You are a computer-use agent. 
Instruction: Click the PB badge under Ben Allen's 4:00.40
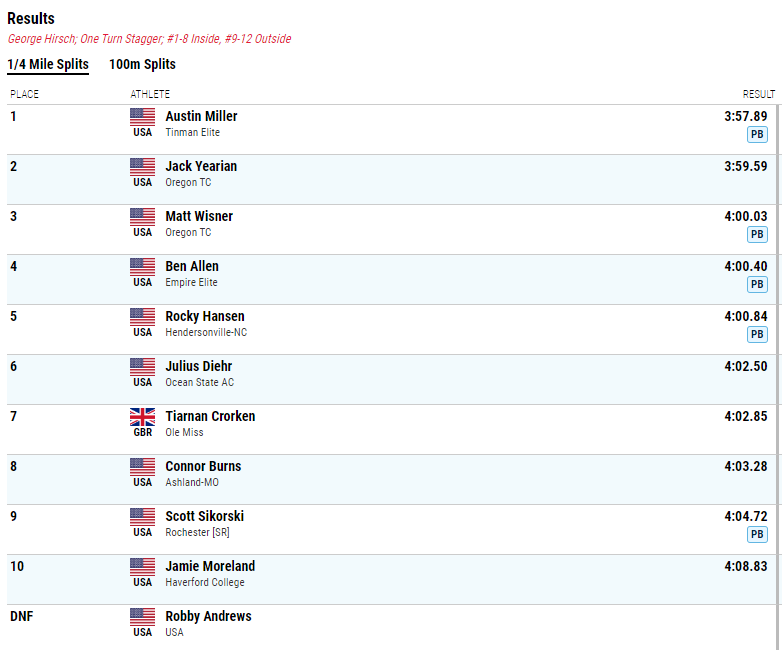pyautogui.click(x=757, y=284)
